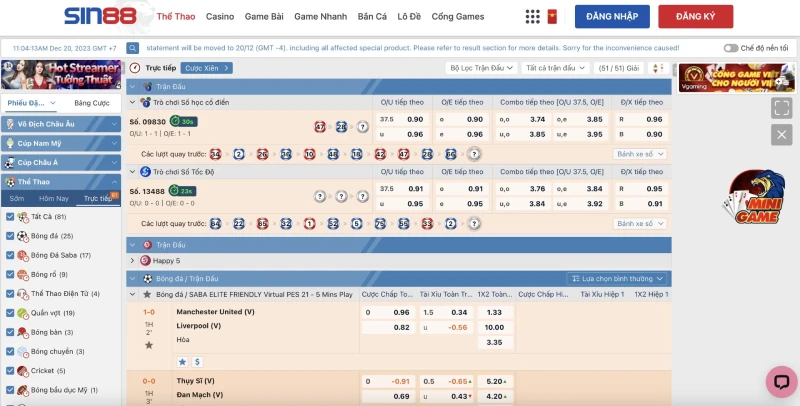The height and width of the screenshot is (406, 800).
Task: Click the (51 / 51) Giải button
Action: pyautogui.click(x=618, y=68)
